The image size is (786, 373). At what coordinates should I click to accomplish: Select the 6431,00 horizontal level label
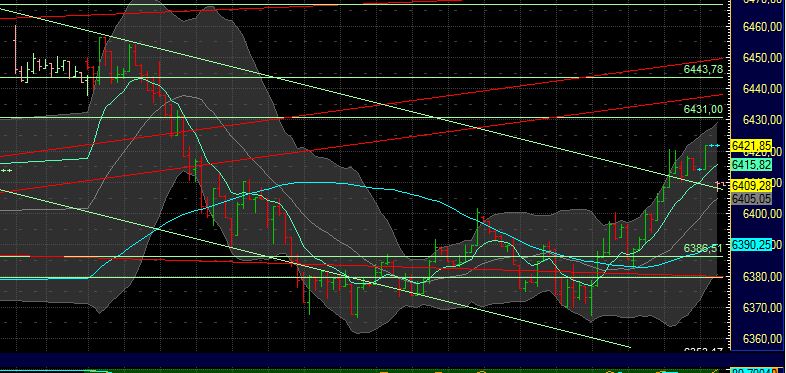703,109
